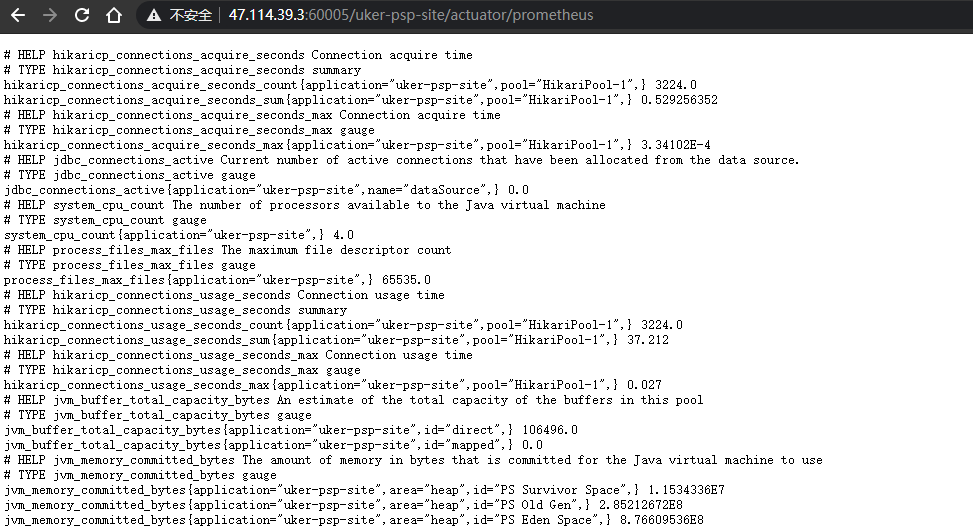Reload the prometheus metrics page
The width and height of the screenshot is (973, 527).
[83, 15]
